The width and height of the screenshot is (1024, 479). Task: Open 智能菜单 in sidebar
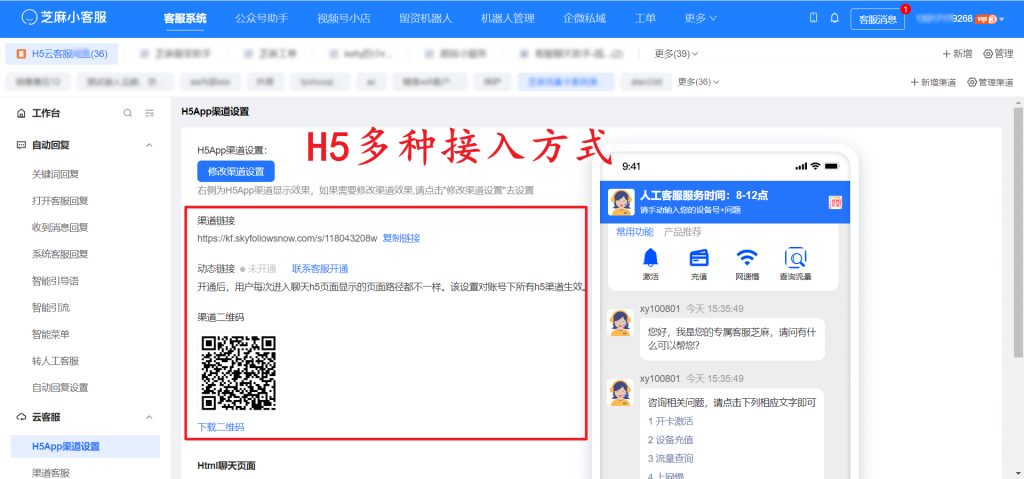[51, 334]
